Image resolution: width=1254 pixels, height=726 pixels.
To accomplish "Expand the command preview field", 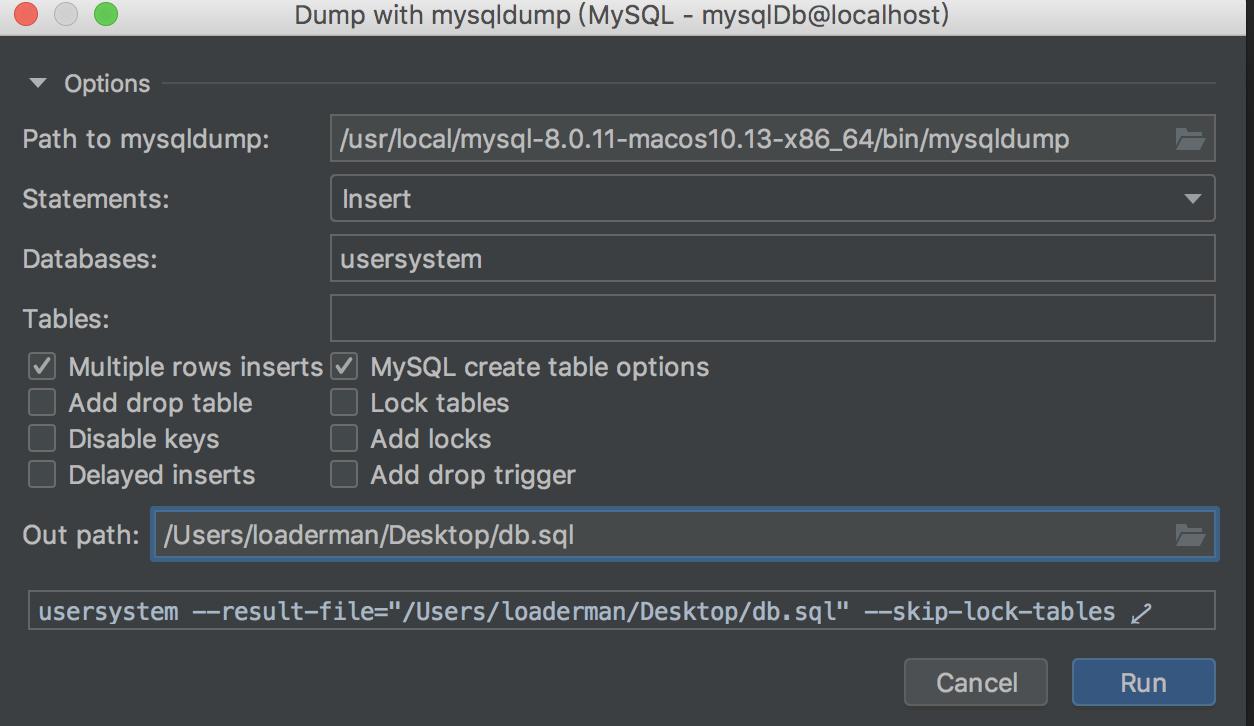I will pos(1141,612).
